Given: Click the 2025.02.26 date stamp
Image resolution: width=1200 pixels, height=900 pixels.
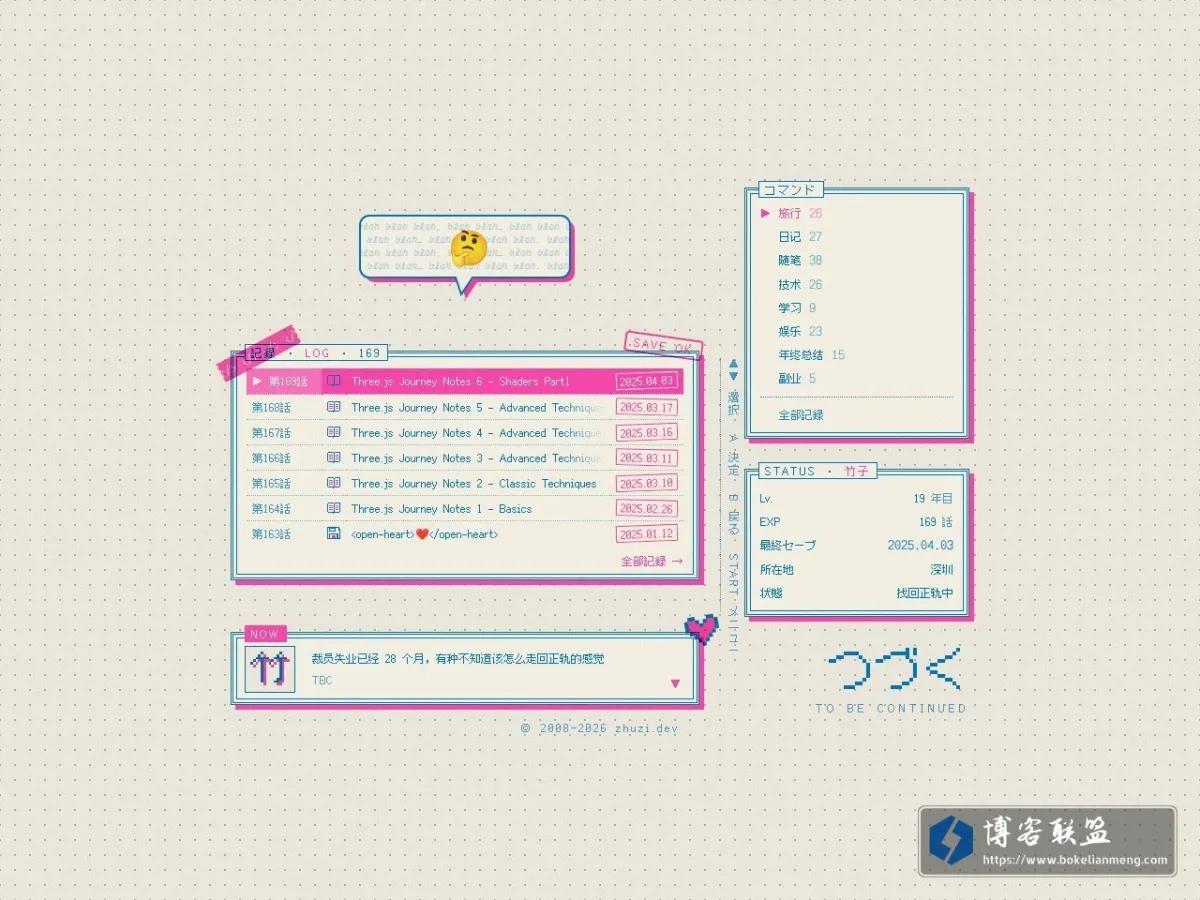Looking at the screenshot, I should [646, 508].
